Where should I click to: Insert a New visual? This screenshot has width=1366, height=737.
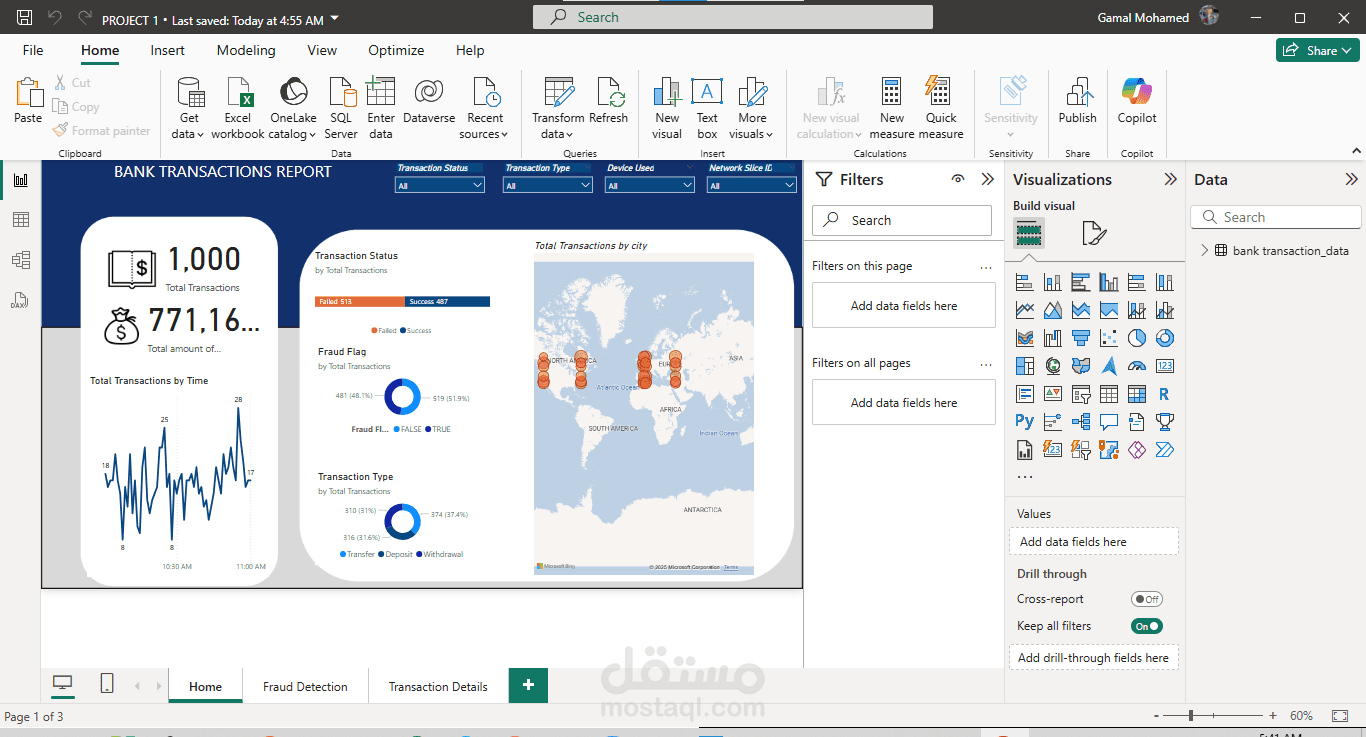pyautogui.click(x=667, y=108)
